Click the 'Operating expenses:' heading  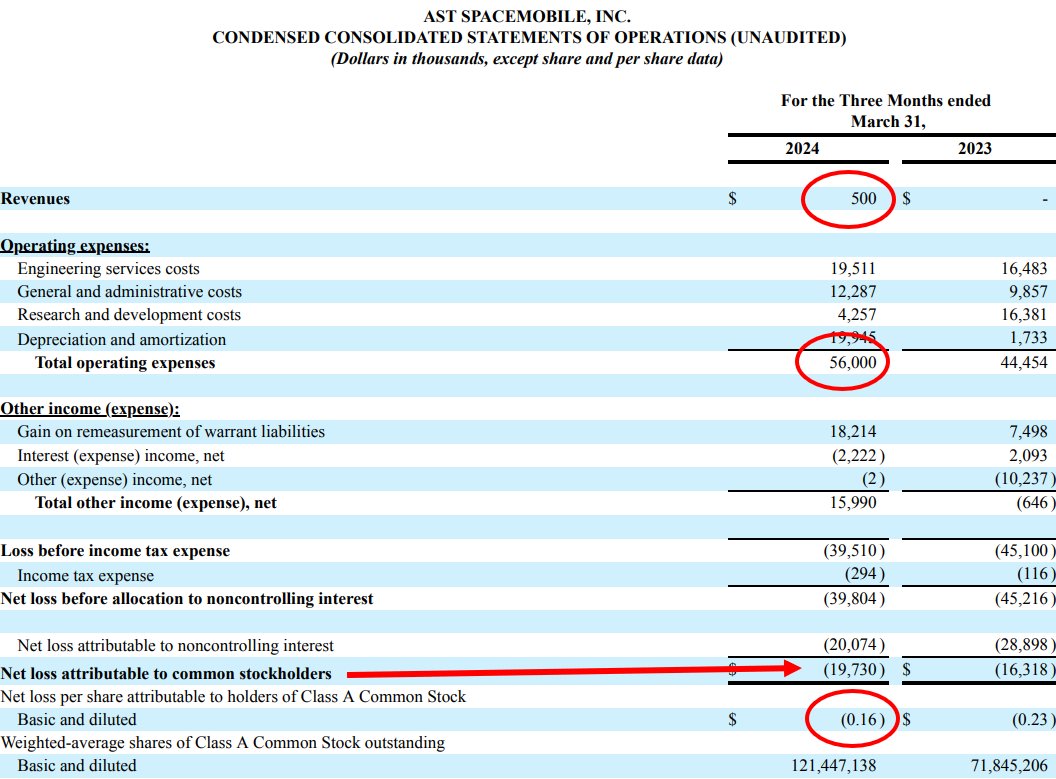coord(75,246)
